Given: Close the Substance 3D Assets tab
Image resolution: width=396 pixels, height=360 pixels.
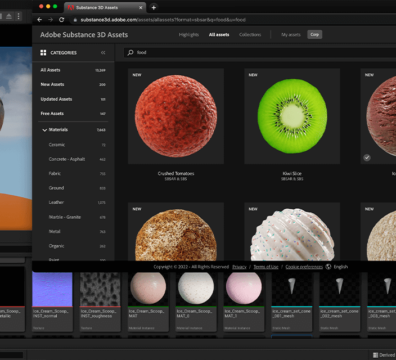Looking at the screenshot, I should 141,7.
